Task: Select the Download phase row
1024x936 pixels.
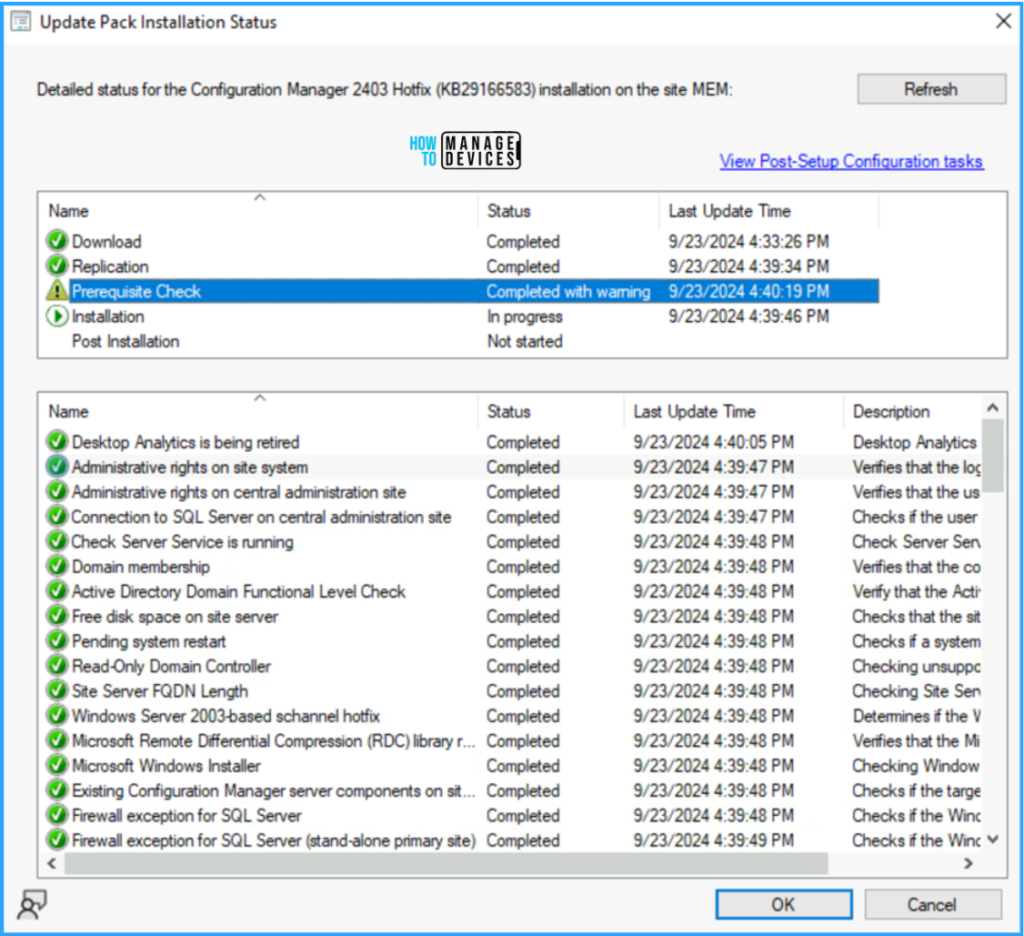Action: click(462, 241)
